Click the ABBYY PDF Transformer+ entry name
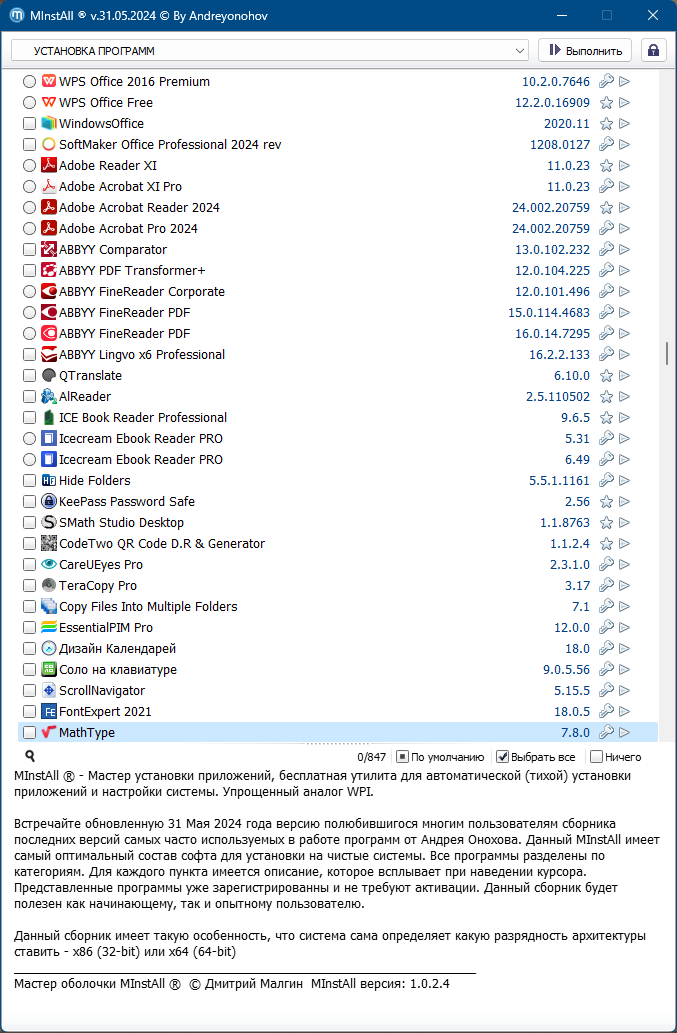The height and width of the screenshot is (1033, 677). tap(132, 270)
